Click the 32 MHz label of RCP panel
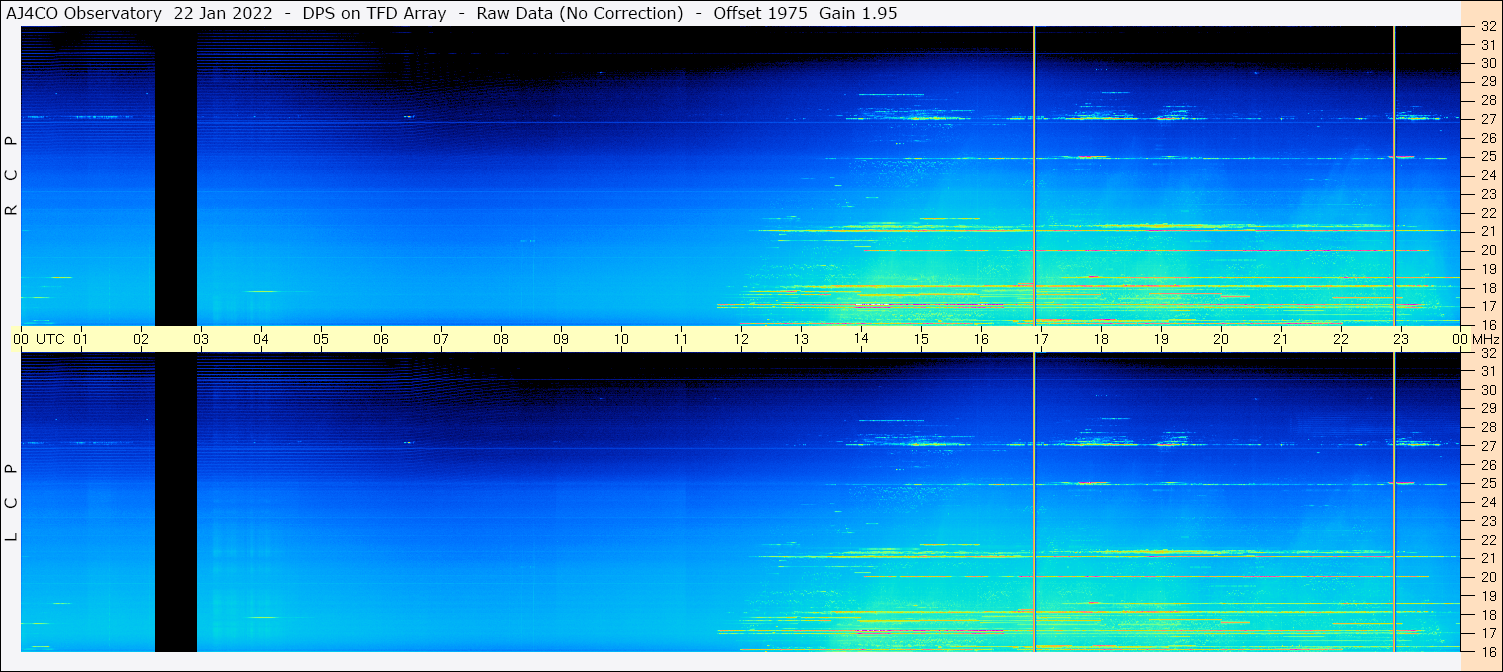Image resolution: width=1503 pixels, height=672 pixels. click(x=1488, y=26)
